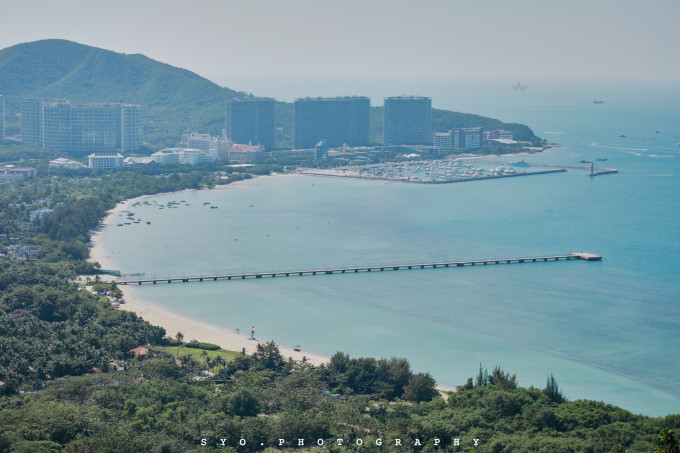Click the red-roofed house among trees
This screenshot has height=453, width=680.
pyautogui.click(x=138, y=351)
